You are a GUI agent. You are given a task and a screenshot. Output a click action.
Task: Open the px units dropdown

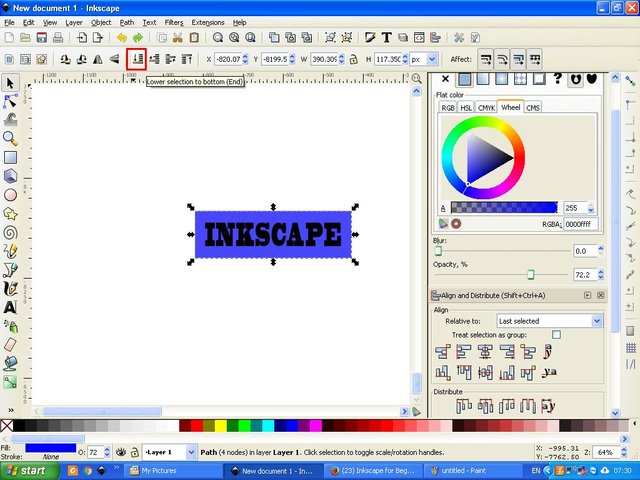pos(424,60)
